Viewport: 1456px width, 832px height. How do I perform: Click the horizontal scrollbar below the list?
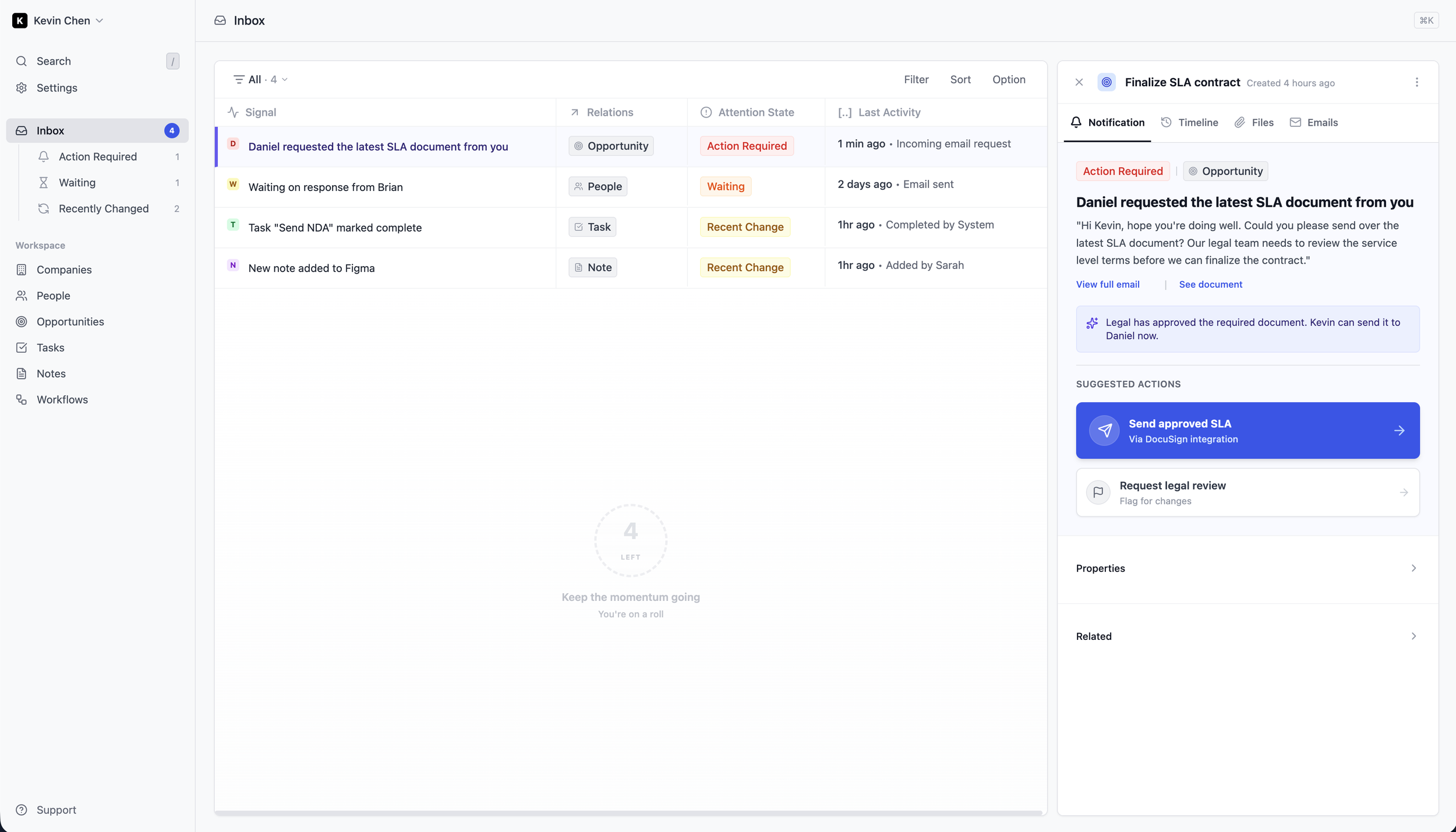click(628, 813)
